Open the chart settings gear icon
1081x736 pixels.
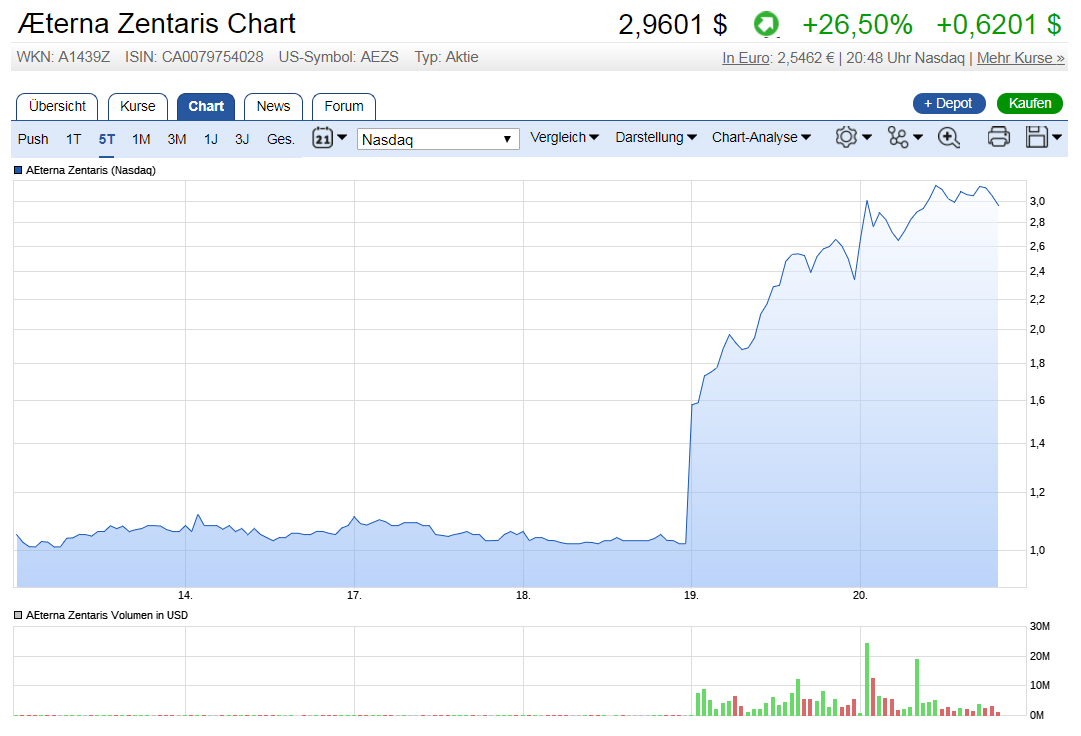click(x=846, y=137)
